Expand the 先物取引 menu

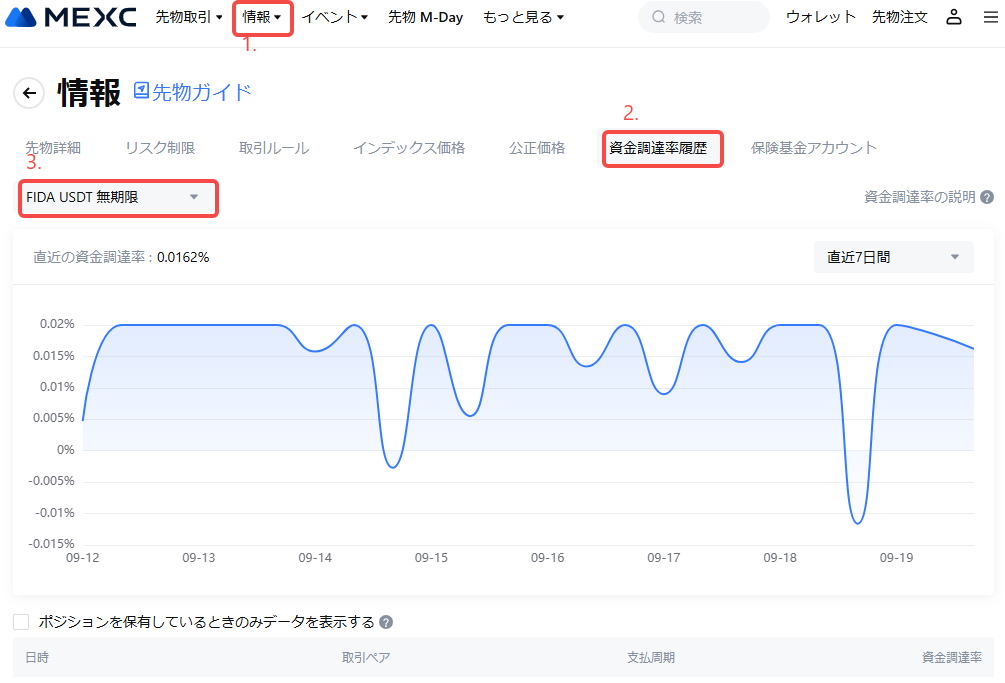(189, 17)
